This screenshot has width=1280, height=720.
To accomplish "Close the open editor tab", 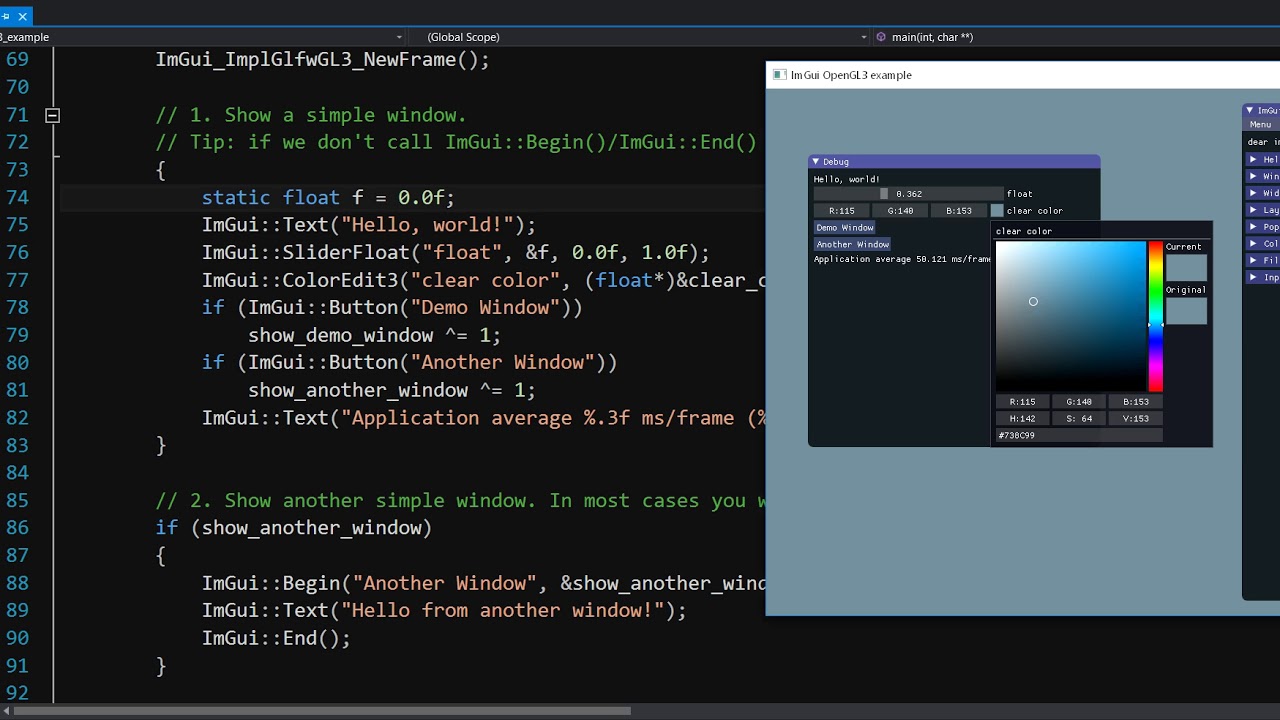I will 24,16.
